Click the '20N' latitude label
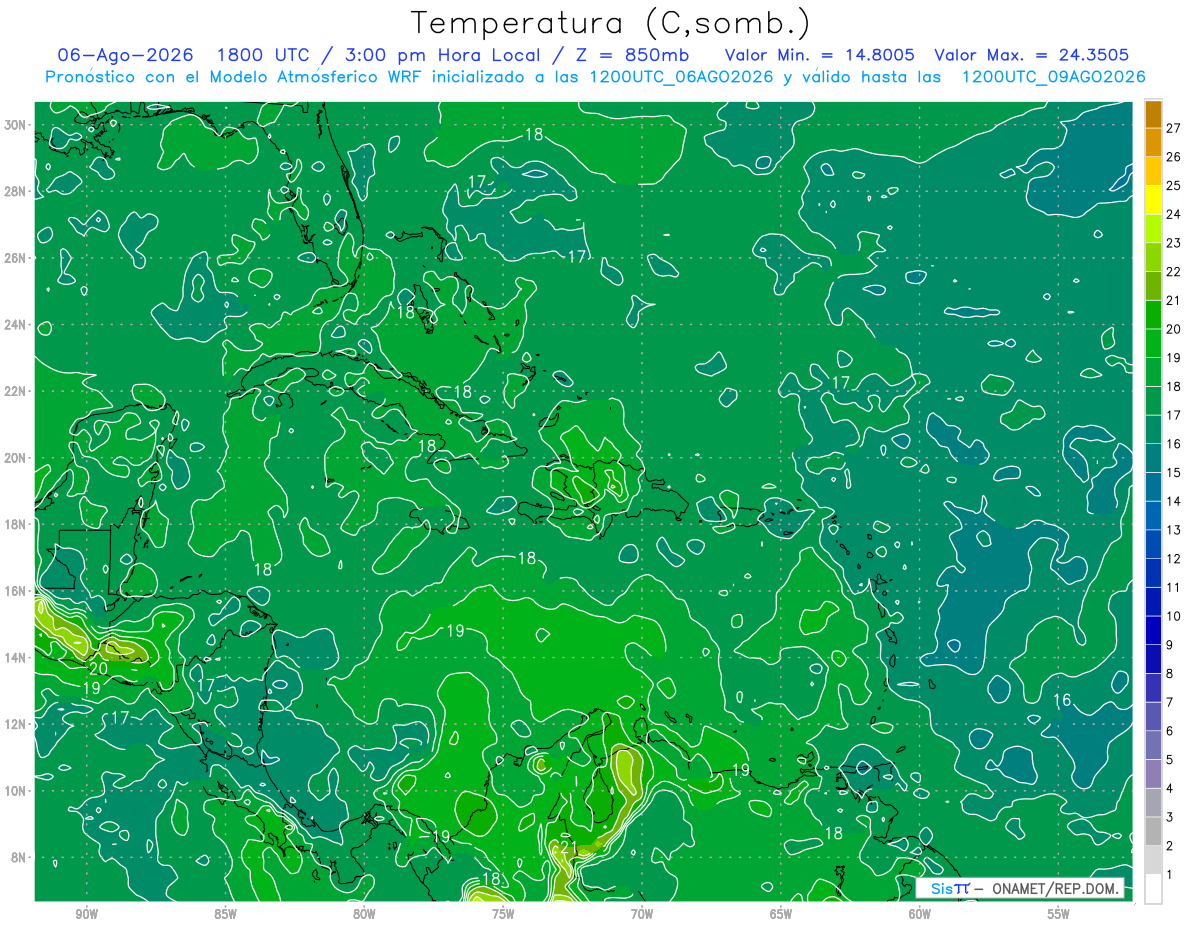Screen dimensions: 1200x927 [x=16, y=458]
